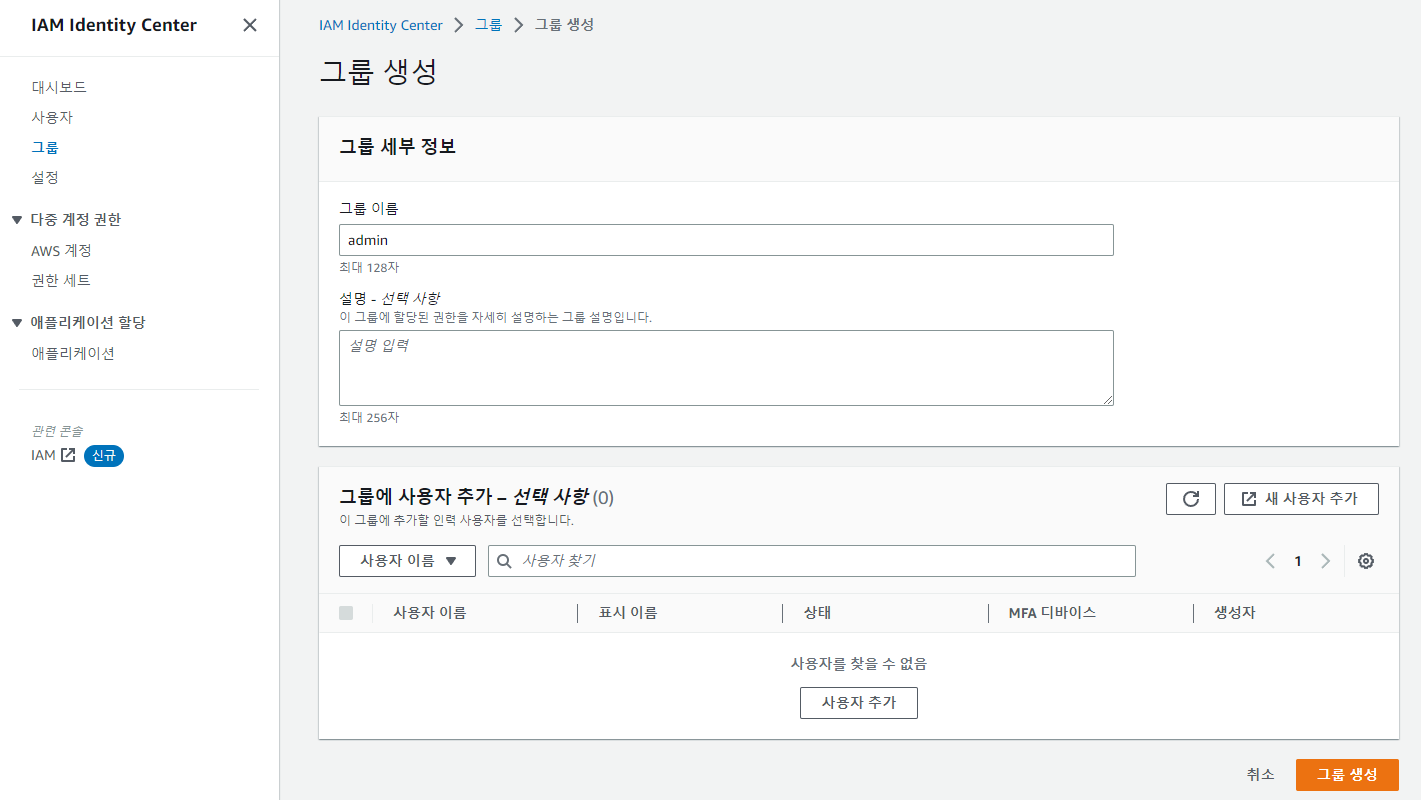The image size is (1421, 800).
Task: Click the search magnifier icon
Action: coord(505,561)
